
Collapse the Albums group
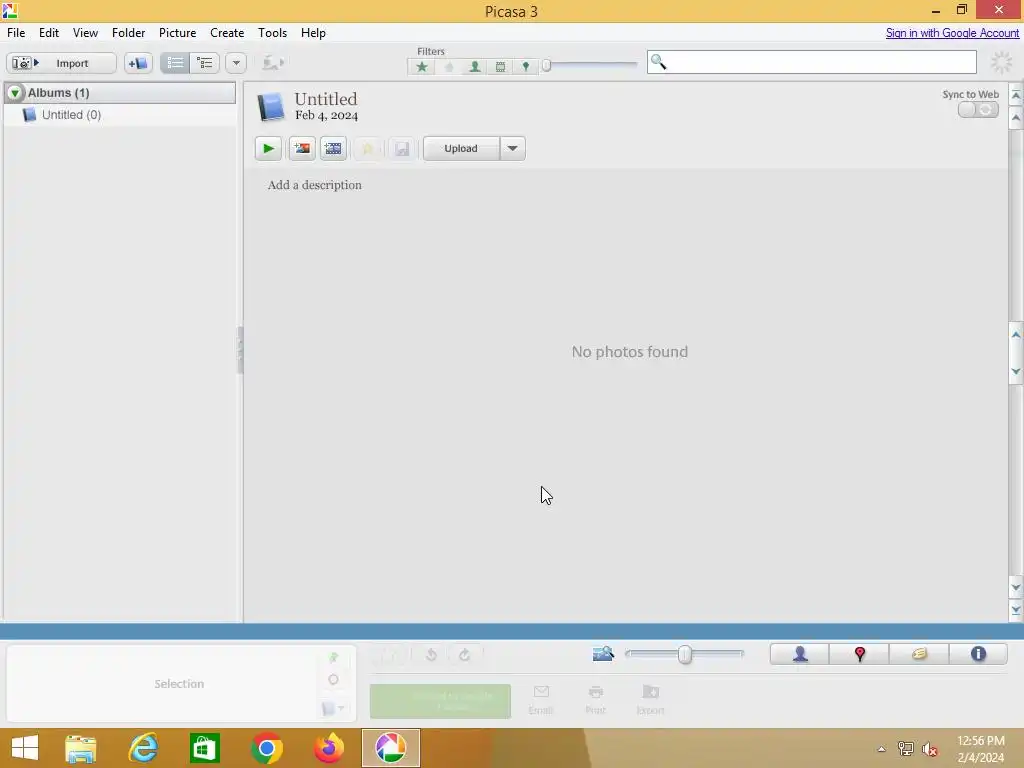pos(14,93)
